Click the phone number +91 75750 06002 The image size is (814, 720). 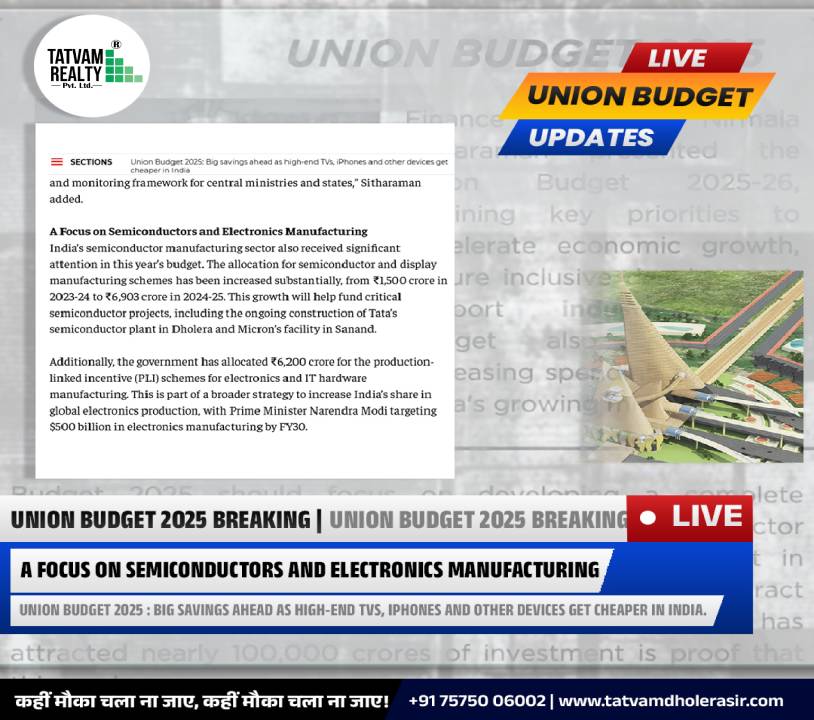click(x=477, y=701)
